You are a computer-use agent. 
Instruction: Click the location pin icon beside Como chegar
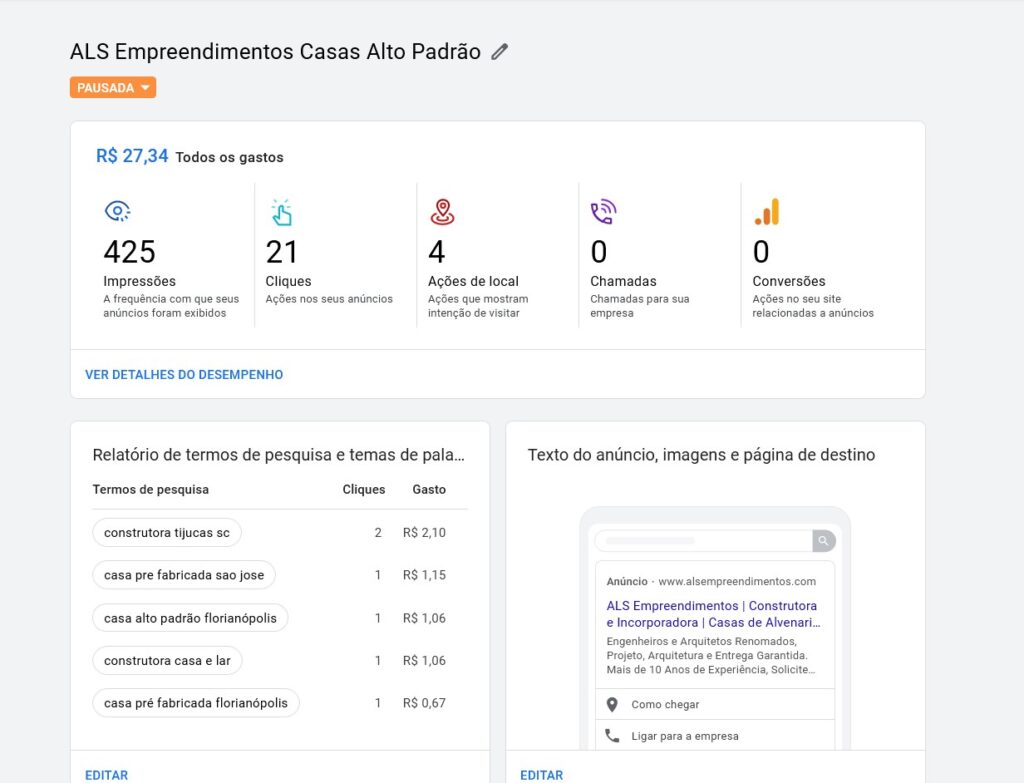[612, 705]
